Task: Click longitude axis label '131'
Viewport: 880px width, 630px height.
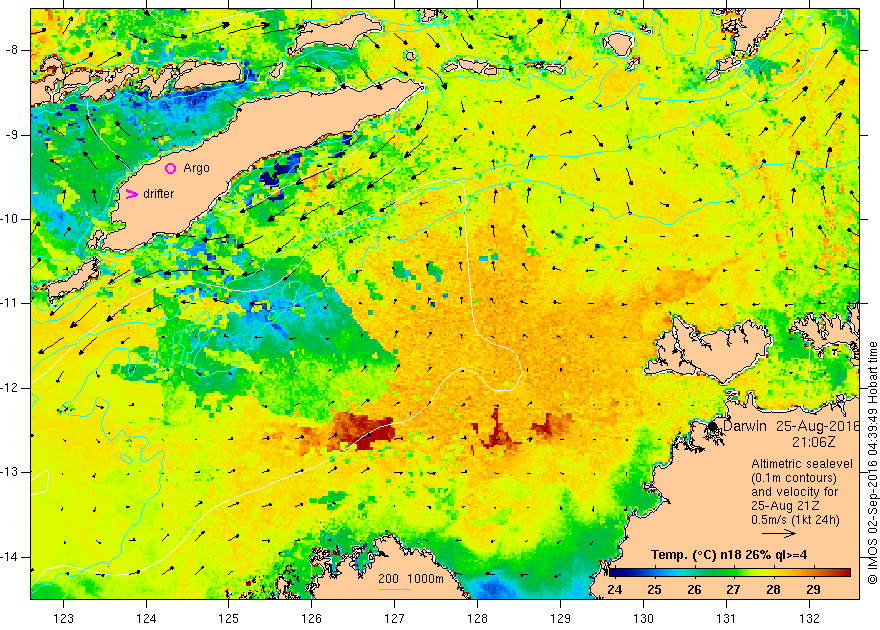Action: click(726, 618)
